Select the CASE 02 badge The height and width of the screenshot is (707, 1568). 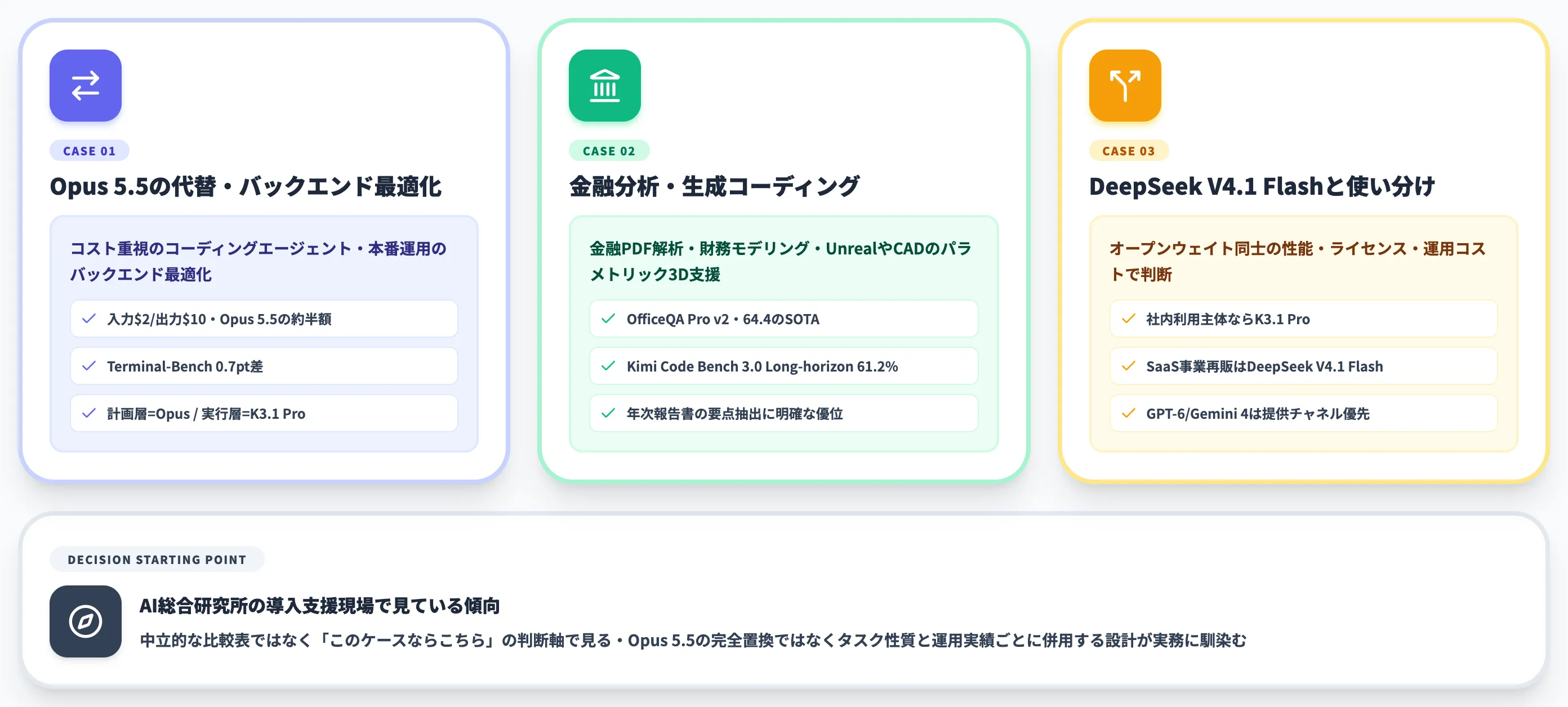(609, 151)
